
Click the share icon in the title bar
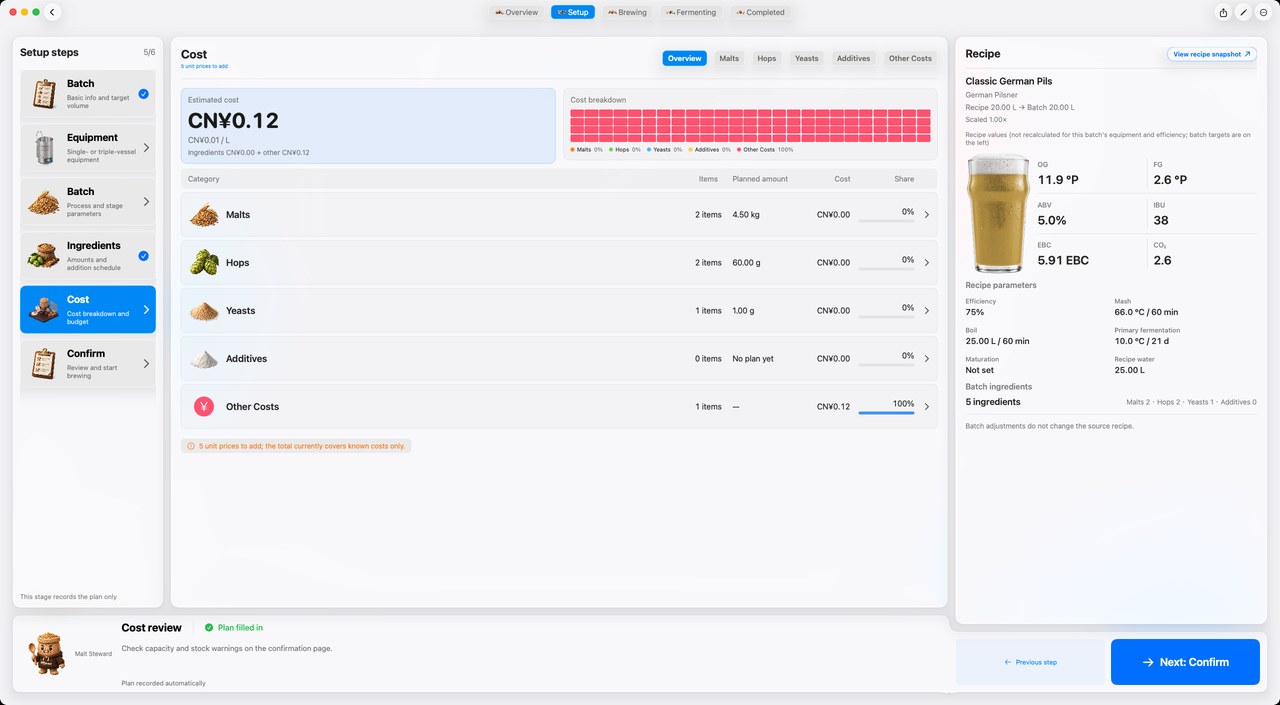1223,12
